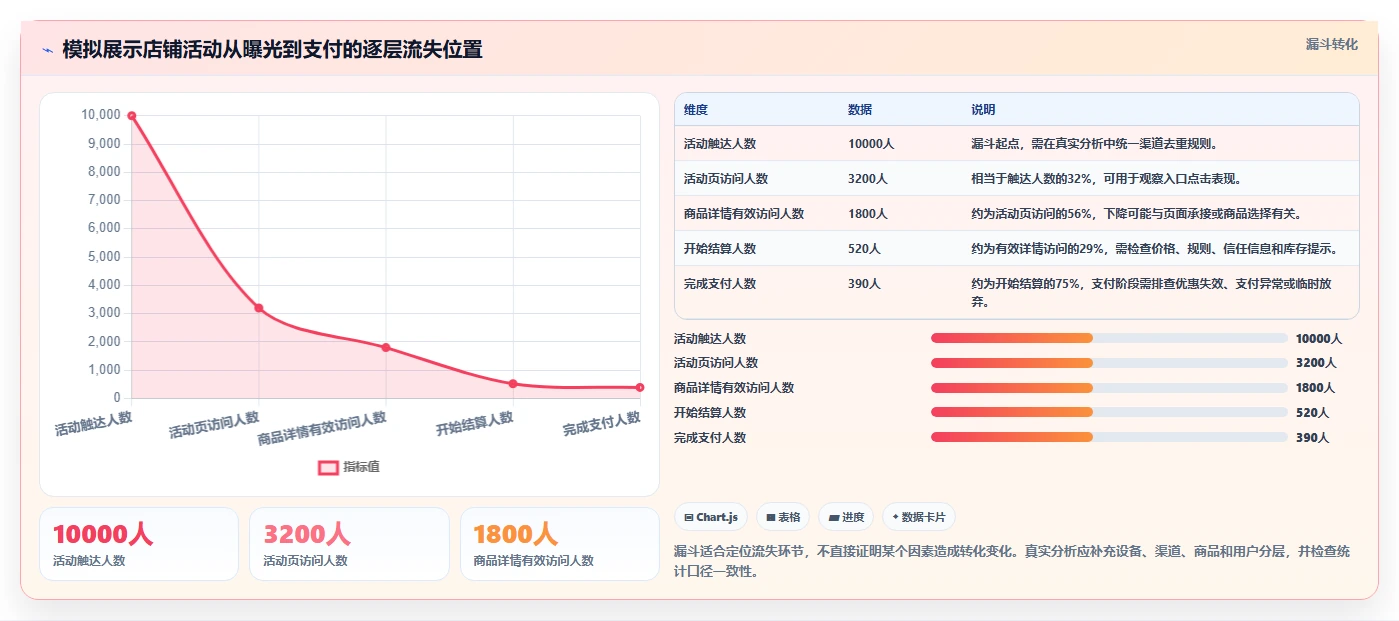Click the 数据 column header
The width and height of the screenshot is (1399, 621).
860,110
